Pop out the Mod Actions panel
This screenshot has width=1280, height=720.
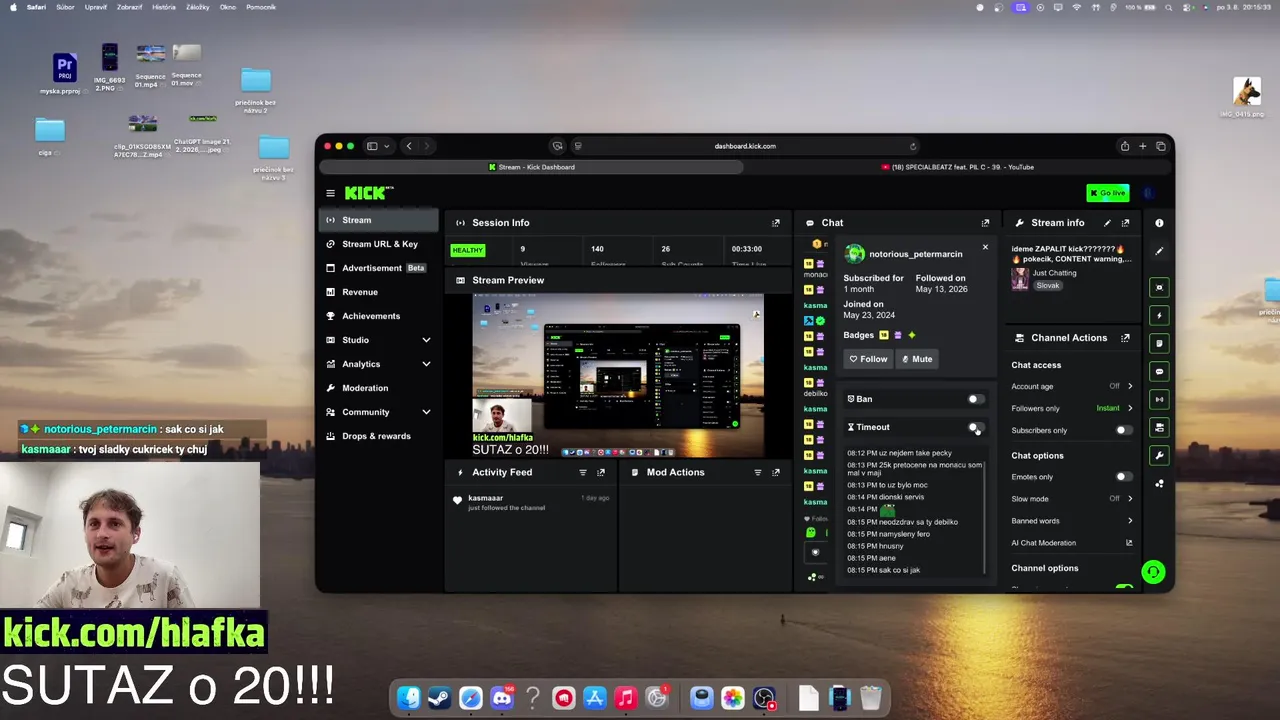tap(775, 472)
